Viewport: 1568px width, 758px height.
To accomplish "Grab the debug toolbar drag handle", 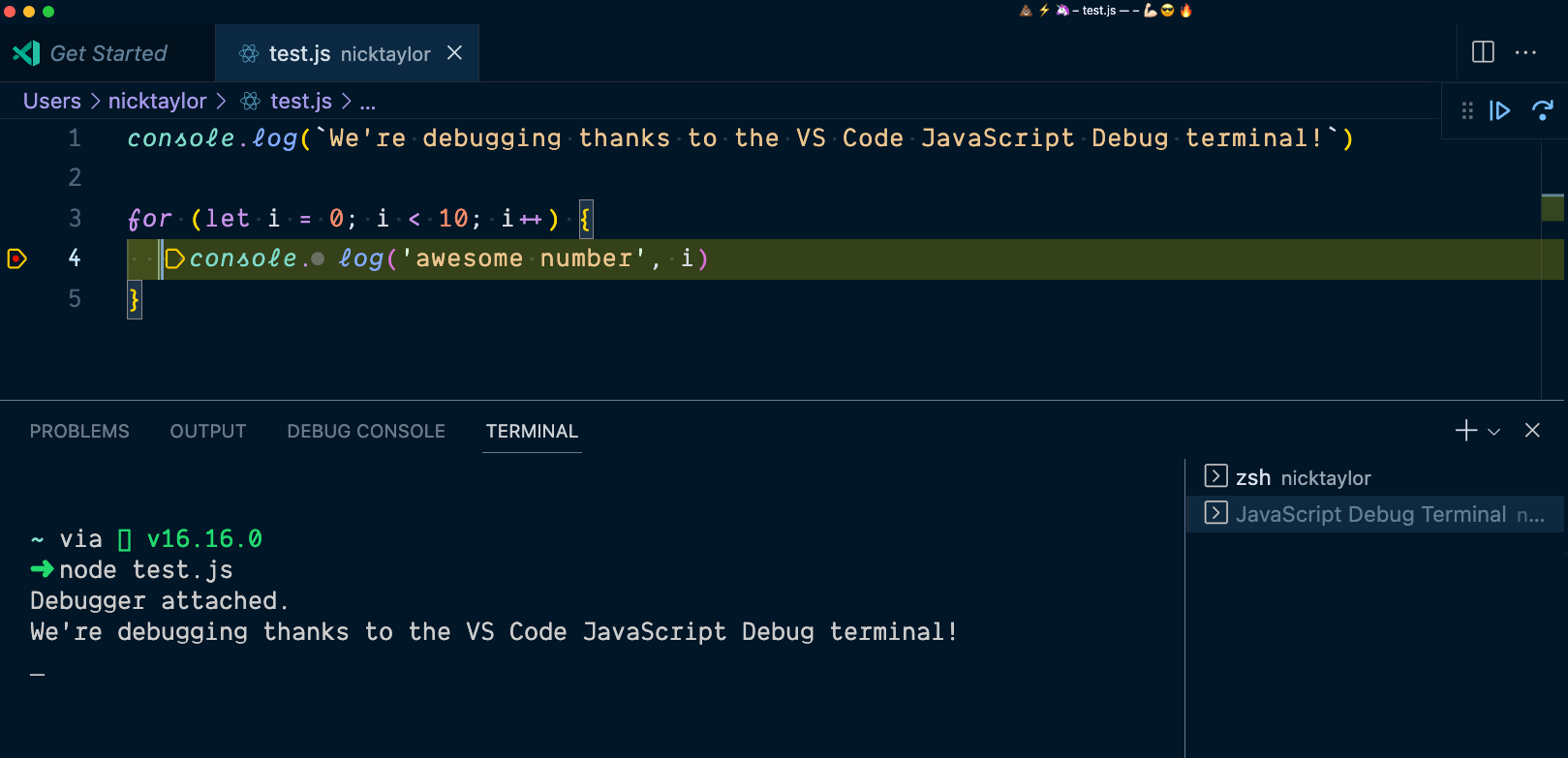I will pyautogui.click(x=1467, y=110).
